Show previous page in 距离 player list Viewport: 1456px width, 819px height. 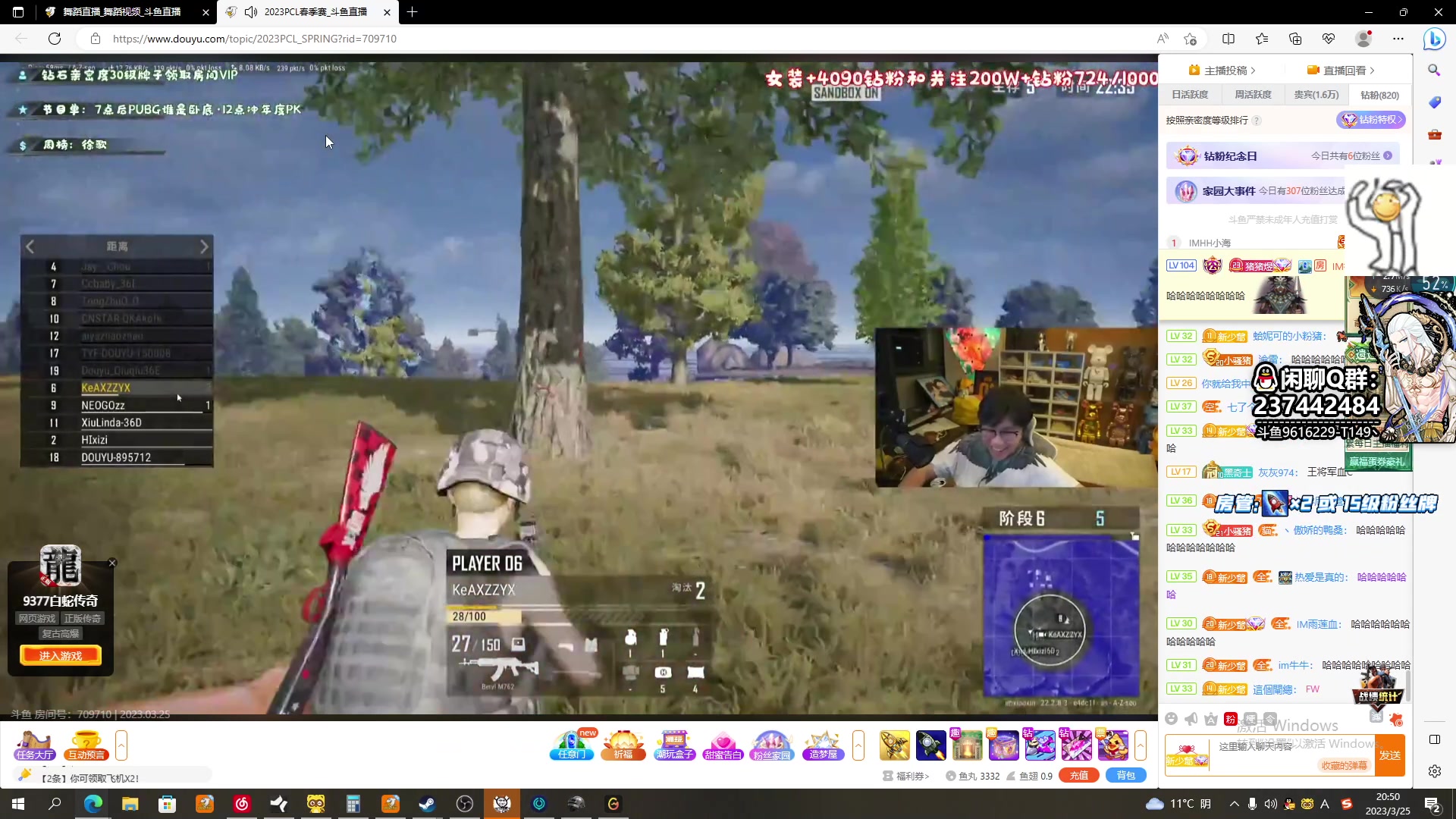30,246
